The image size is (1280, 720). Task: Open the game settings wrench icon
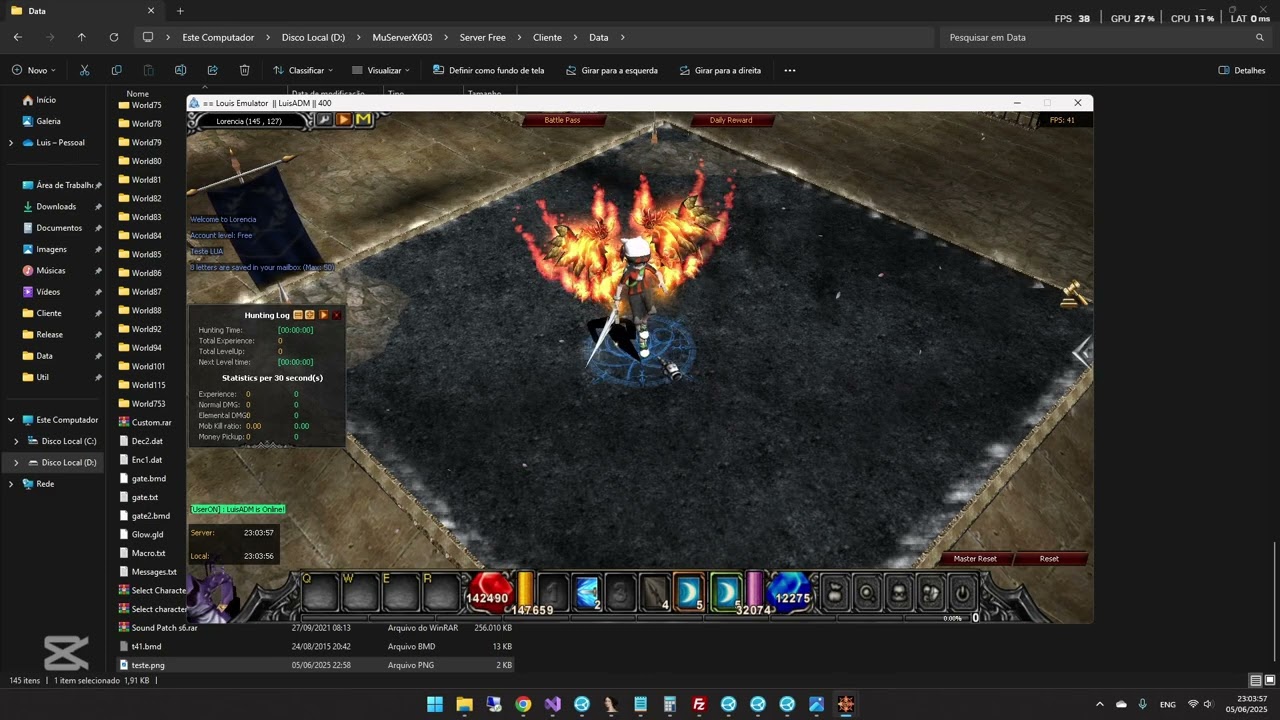324,120
